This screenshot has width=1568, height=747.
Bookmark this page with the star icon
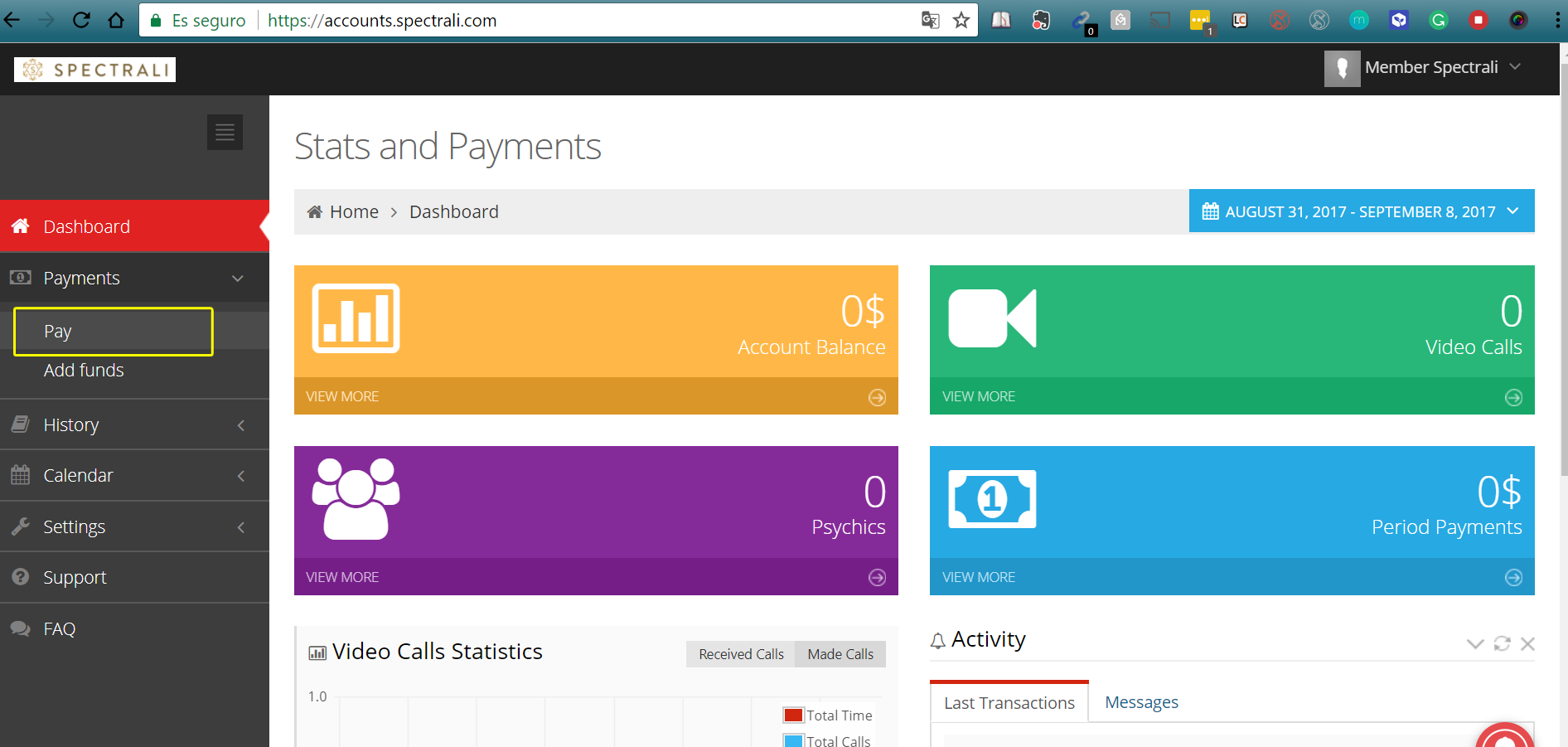coord(961,21)
